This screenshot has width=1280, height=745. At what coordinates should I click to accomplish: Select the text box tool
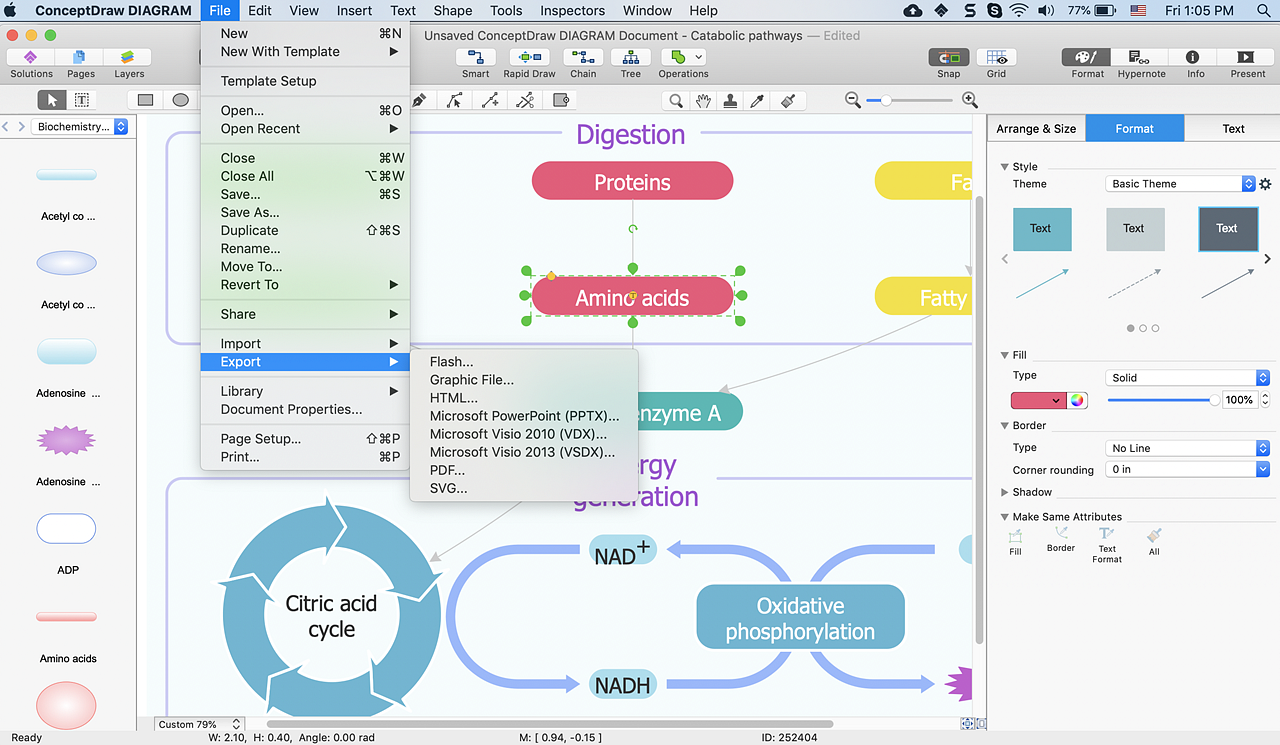[81, 100]
